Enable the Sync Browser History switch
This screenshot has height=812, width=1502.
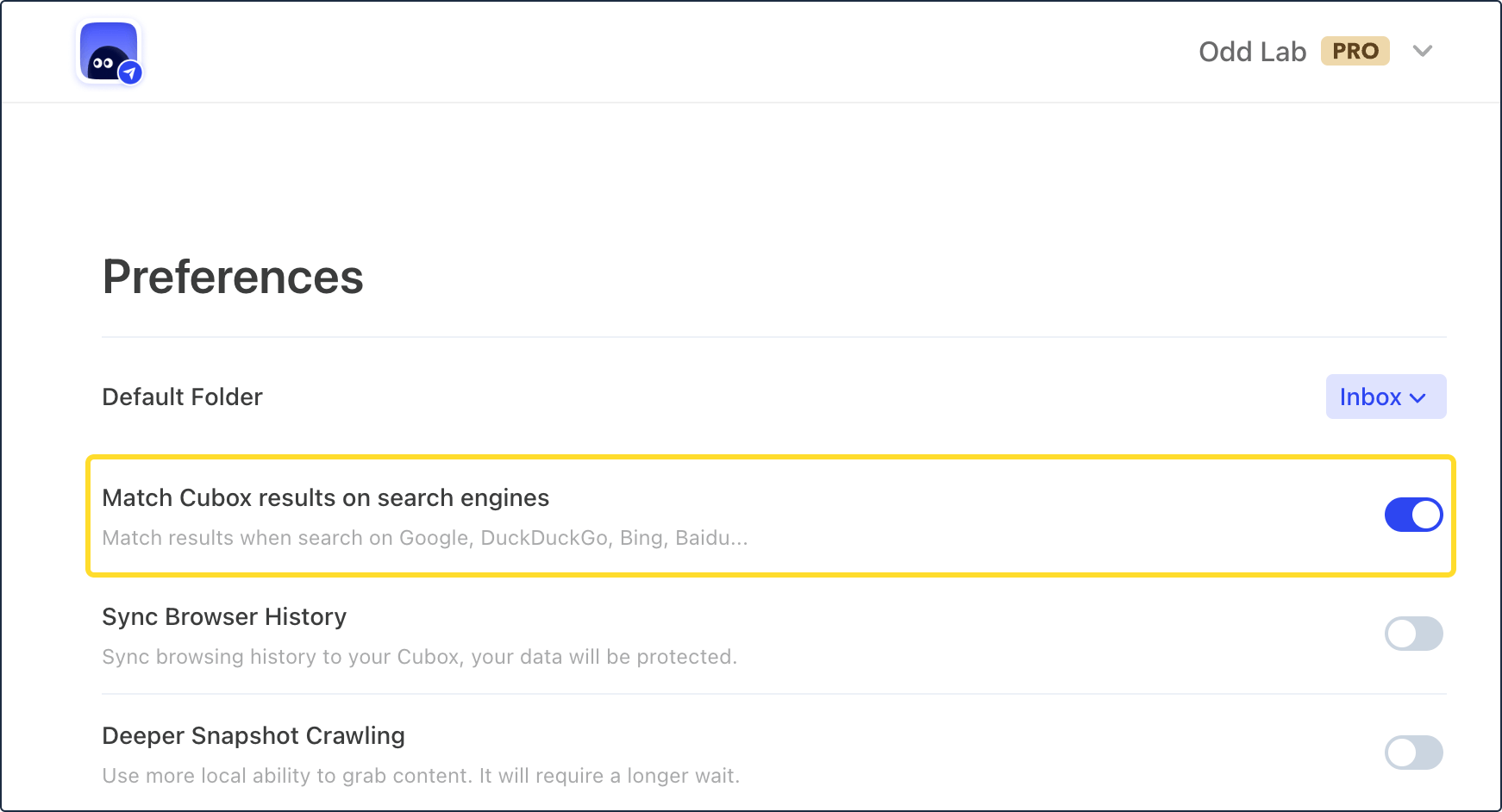(x=1413, y=634)
